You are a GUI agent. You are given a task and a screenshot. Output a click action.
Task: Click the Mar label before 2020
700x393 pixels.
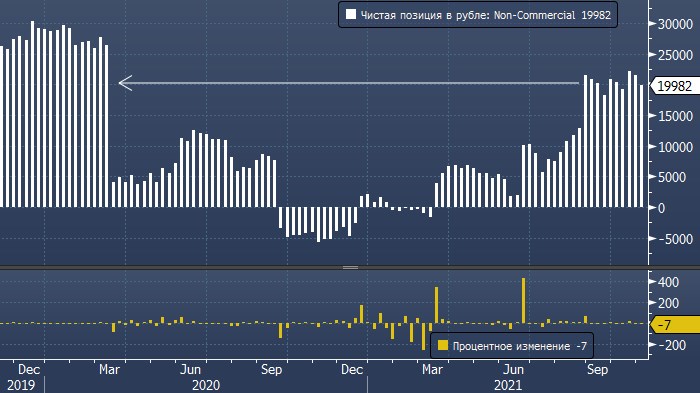[x=109, y=370]
